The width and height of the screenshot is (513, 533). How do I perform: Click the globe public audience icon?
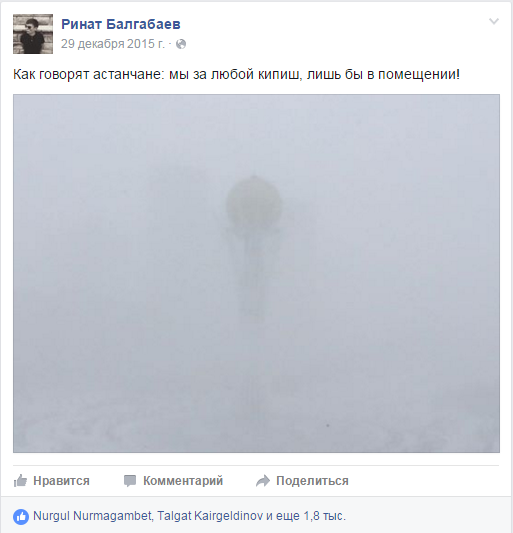(x=181, y=44)
